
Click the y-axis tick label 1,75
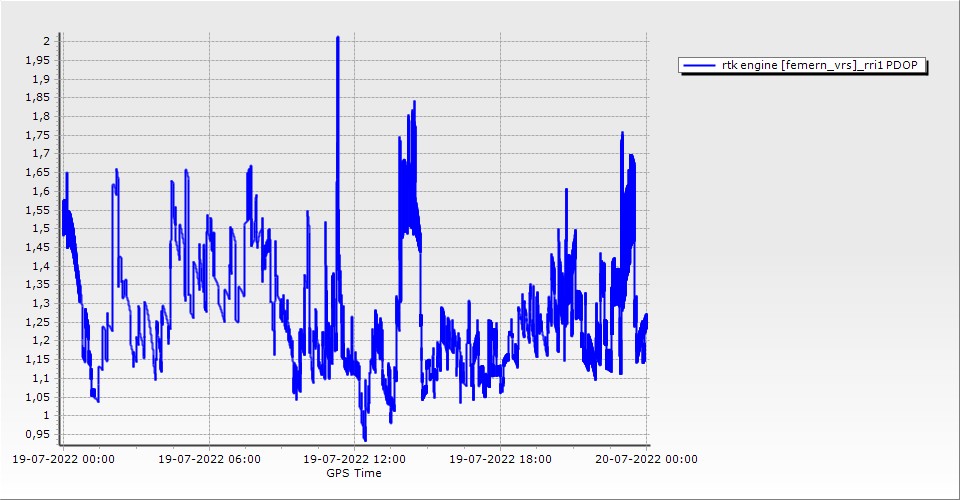click(x=36, y=135)
